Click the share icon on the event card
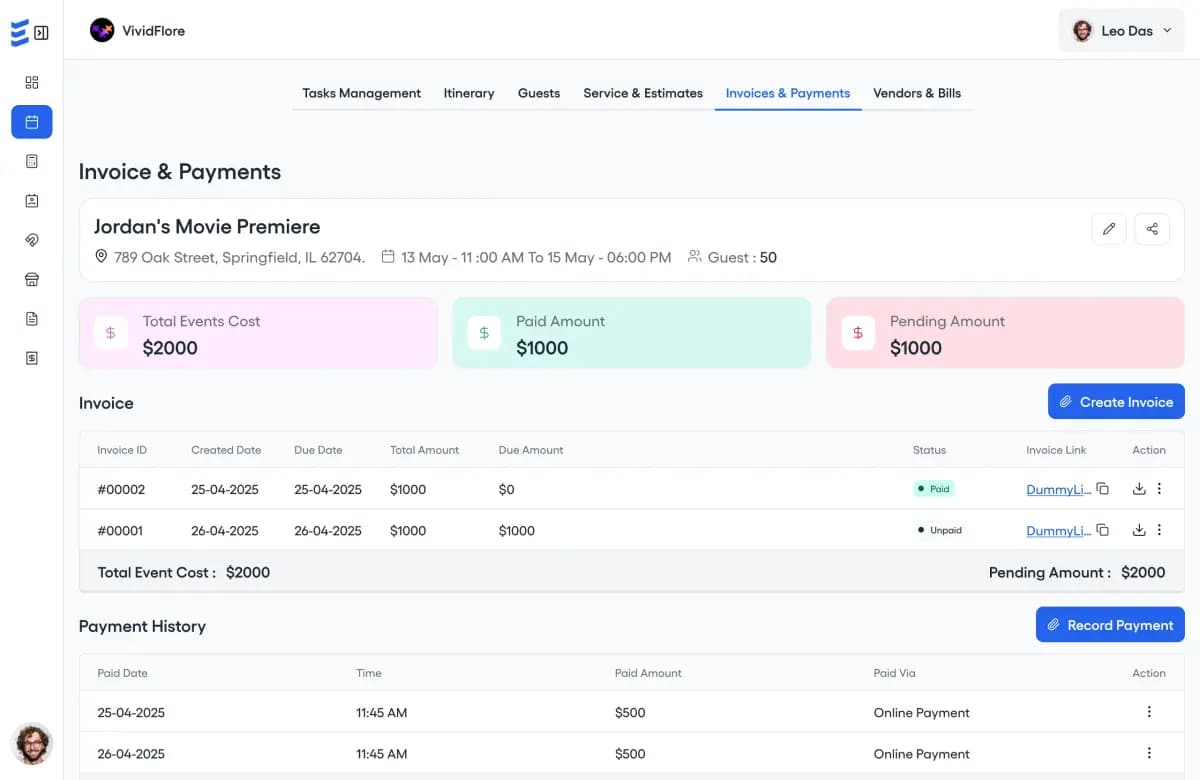This screenshot has height=780, width=1200. pos(1152,229)
